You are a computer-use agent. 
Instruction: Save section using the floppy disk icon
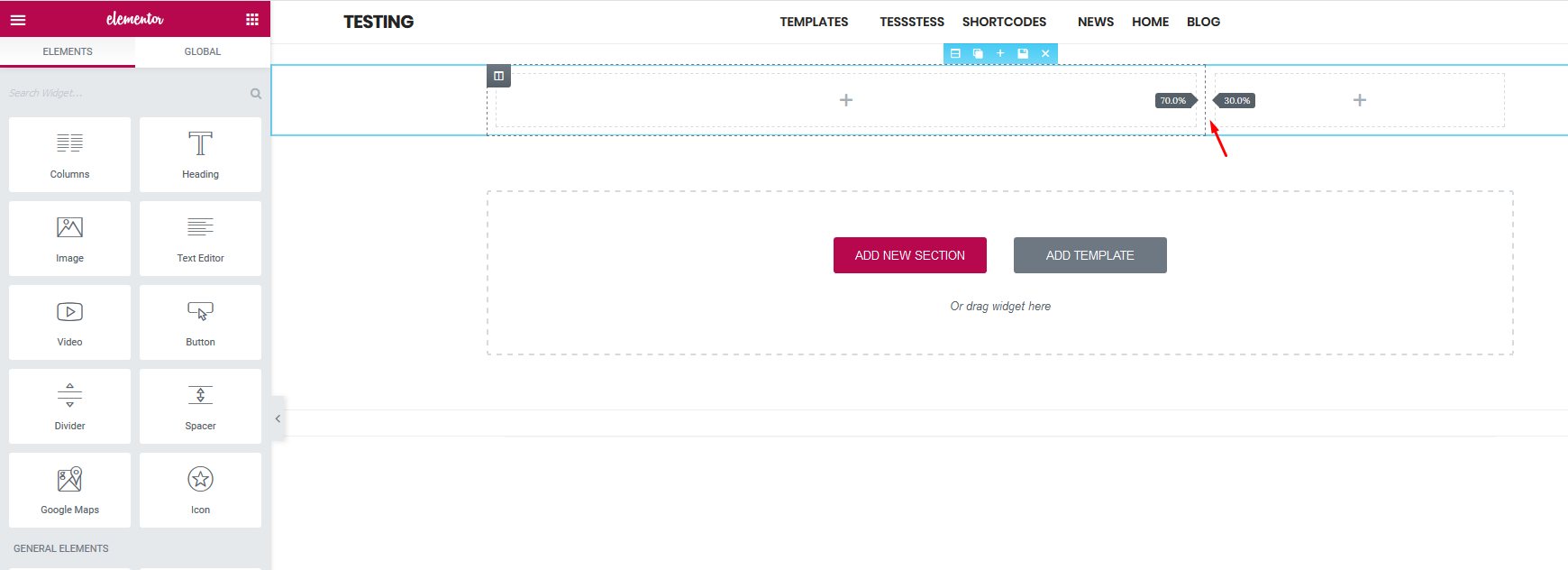(x=1023, y=53)
